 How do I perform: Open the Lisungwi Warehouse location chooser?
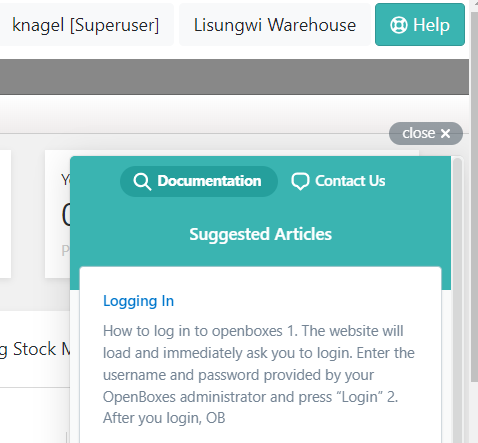275,25
